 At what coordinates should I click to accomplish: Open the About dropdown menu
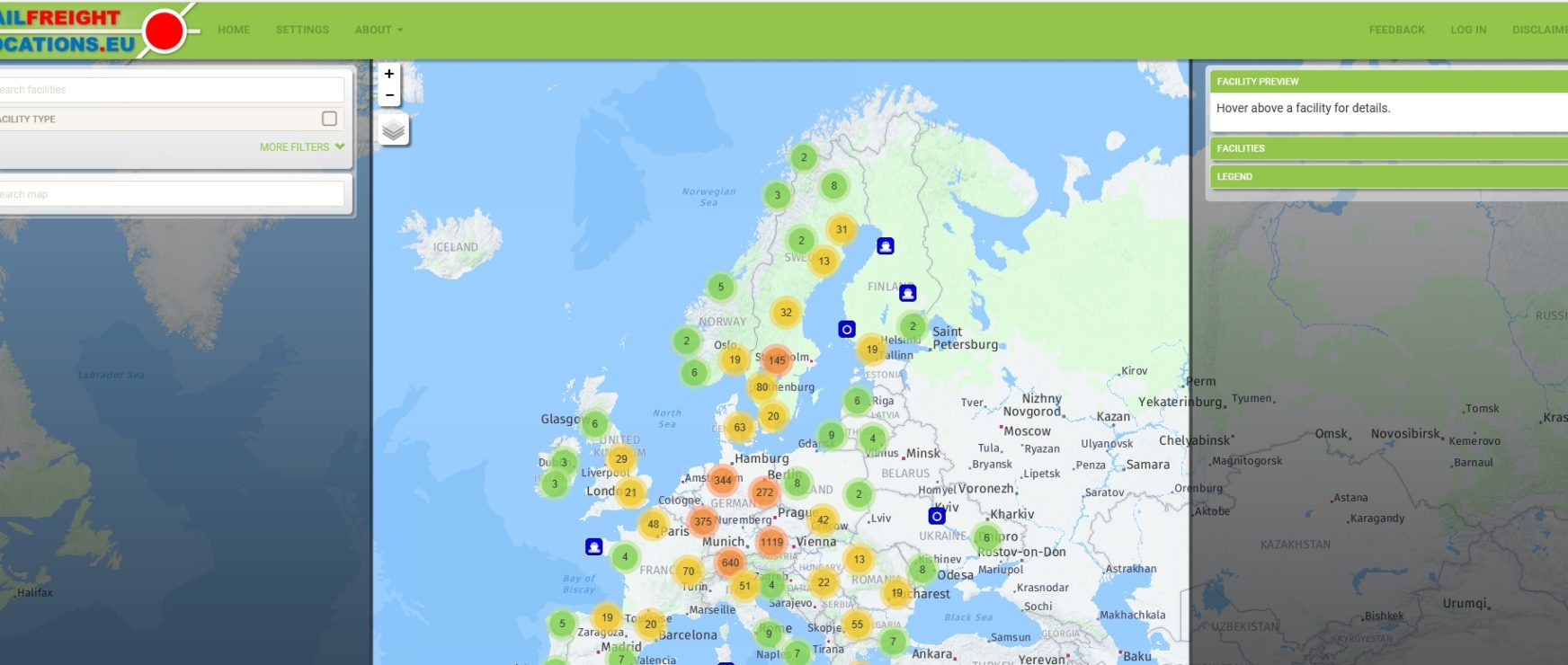coord(379,30)
